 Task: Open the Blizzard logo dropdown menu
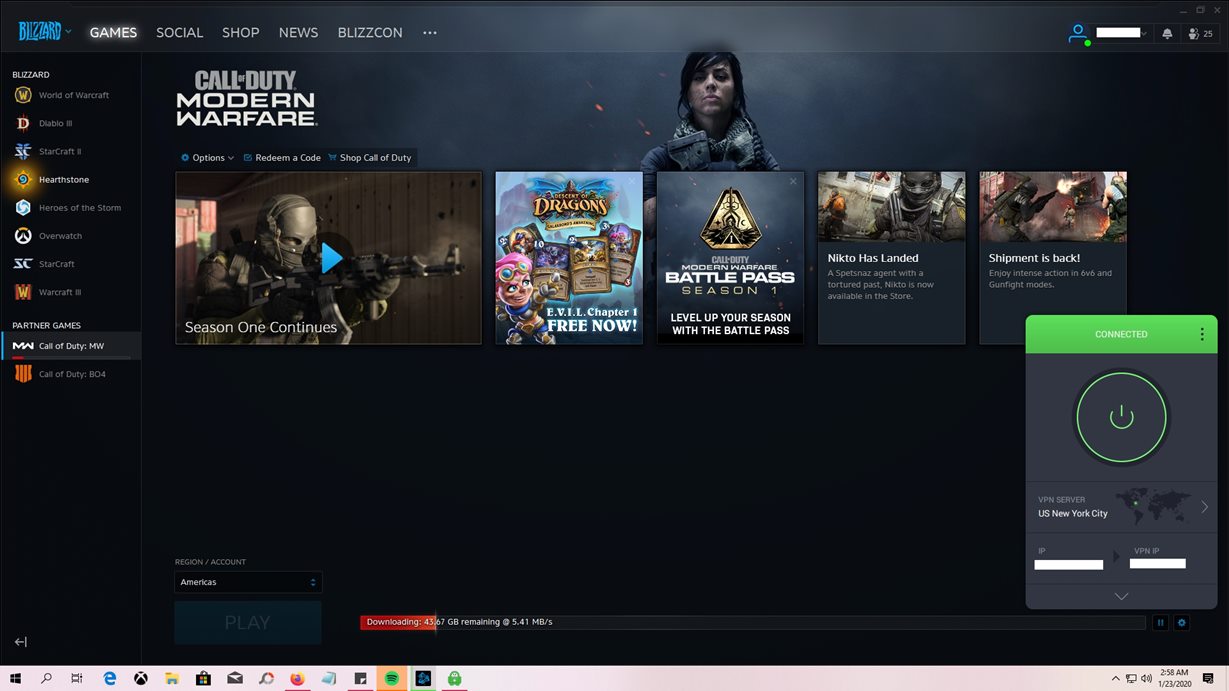tap(44, 32)
